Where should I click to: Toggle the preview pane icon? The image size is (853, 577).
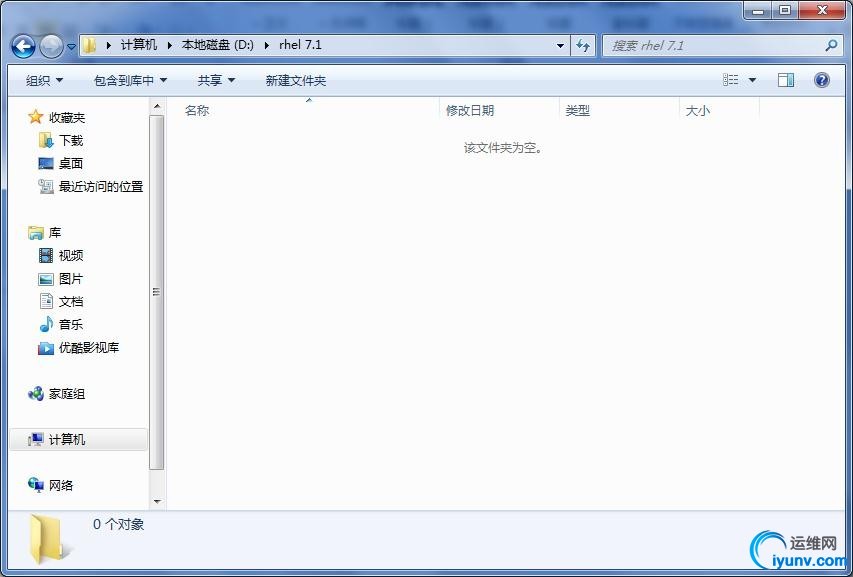pyautogui.click(x=786, y=80)
